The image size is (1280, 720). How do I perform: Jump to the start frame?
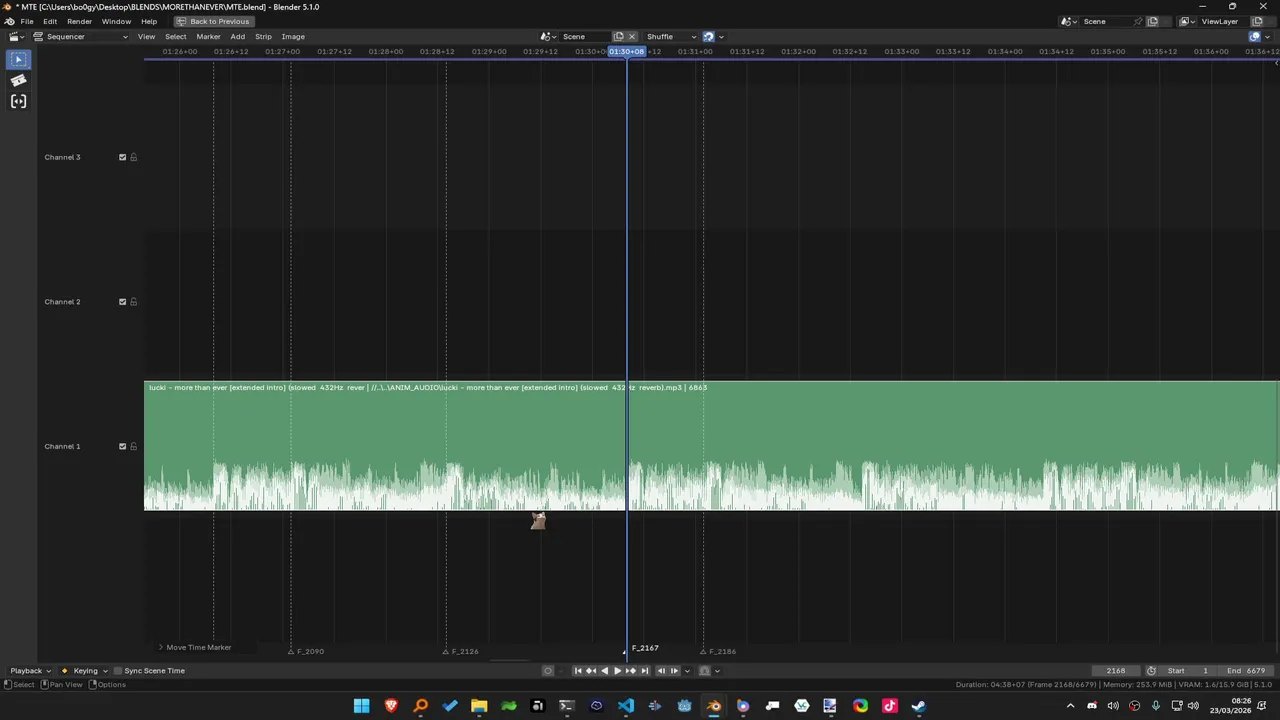point(577,671)
